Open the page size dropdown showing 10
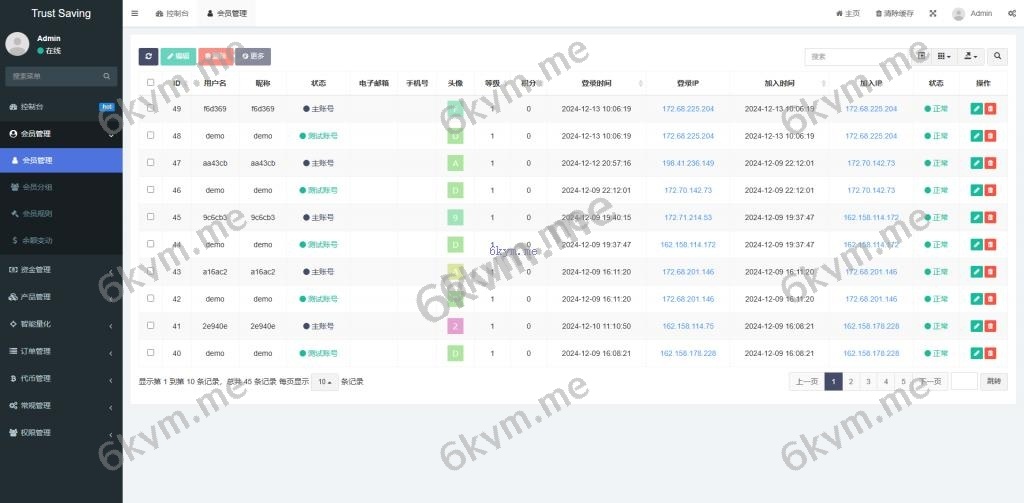1024x503 pixels. [x=324, y=382]
